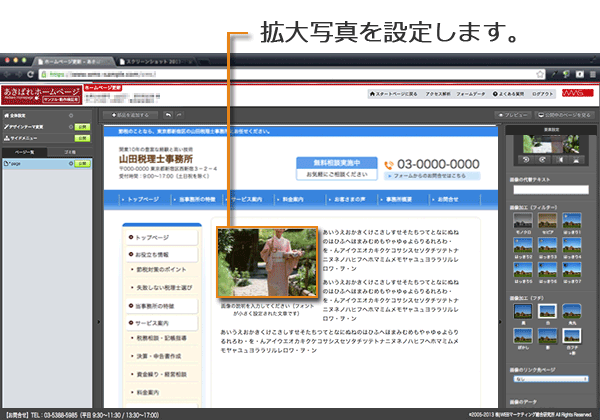Click the undo arrow in editor toolbar
The width and height of the screenshot is (600, 420).
[x=167, y=116]
